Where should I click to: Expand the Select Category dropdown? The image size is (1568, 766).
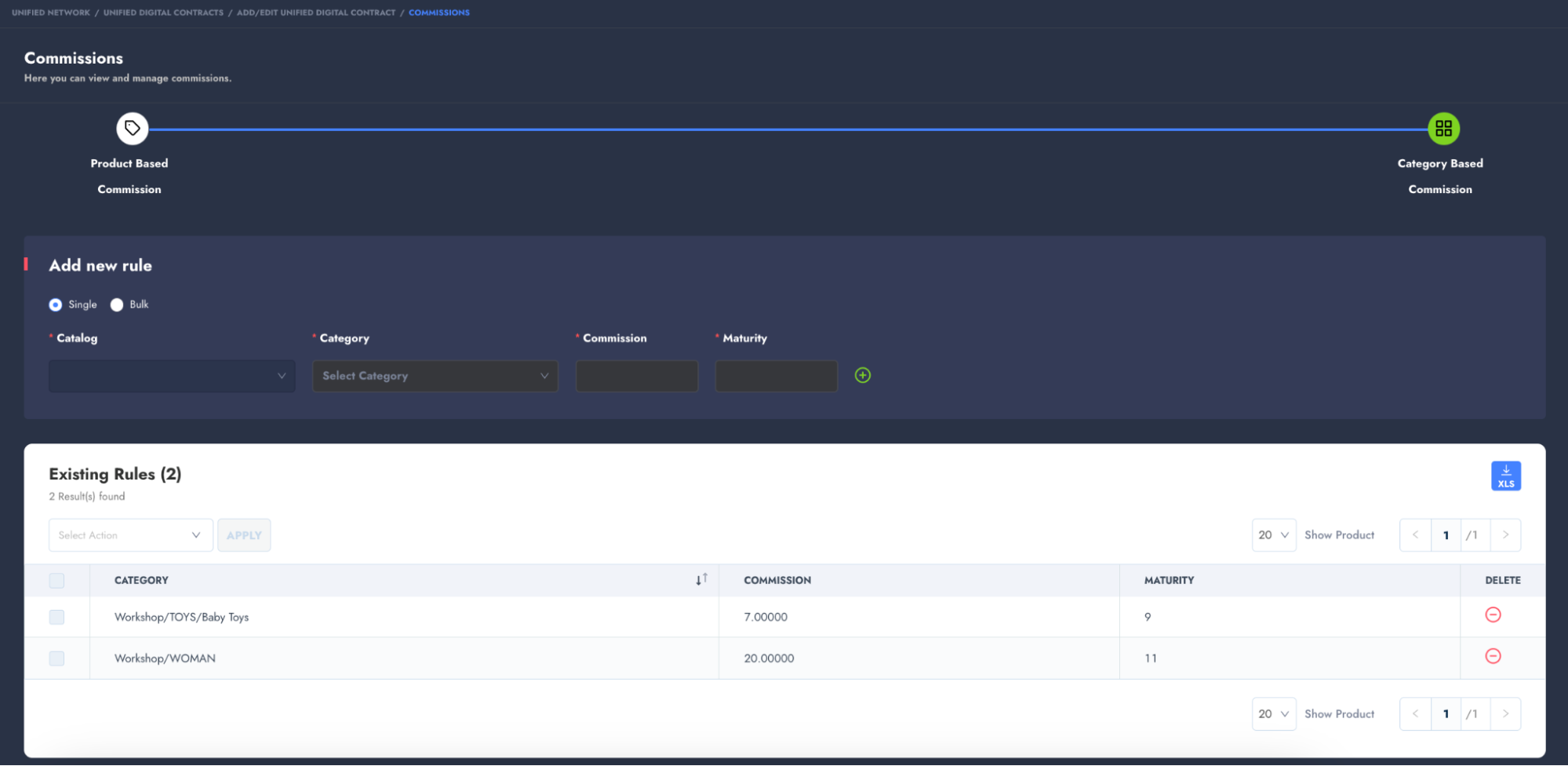[x=435, y=377]
